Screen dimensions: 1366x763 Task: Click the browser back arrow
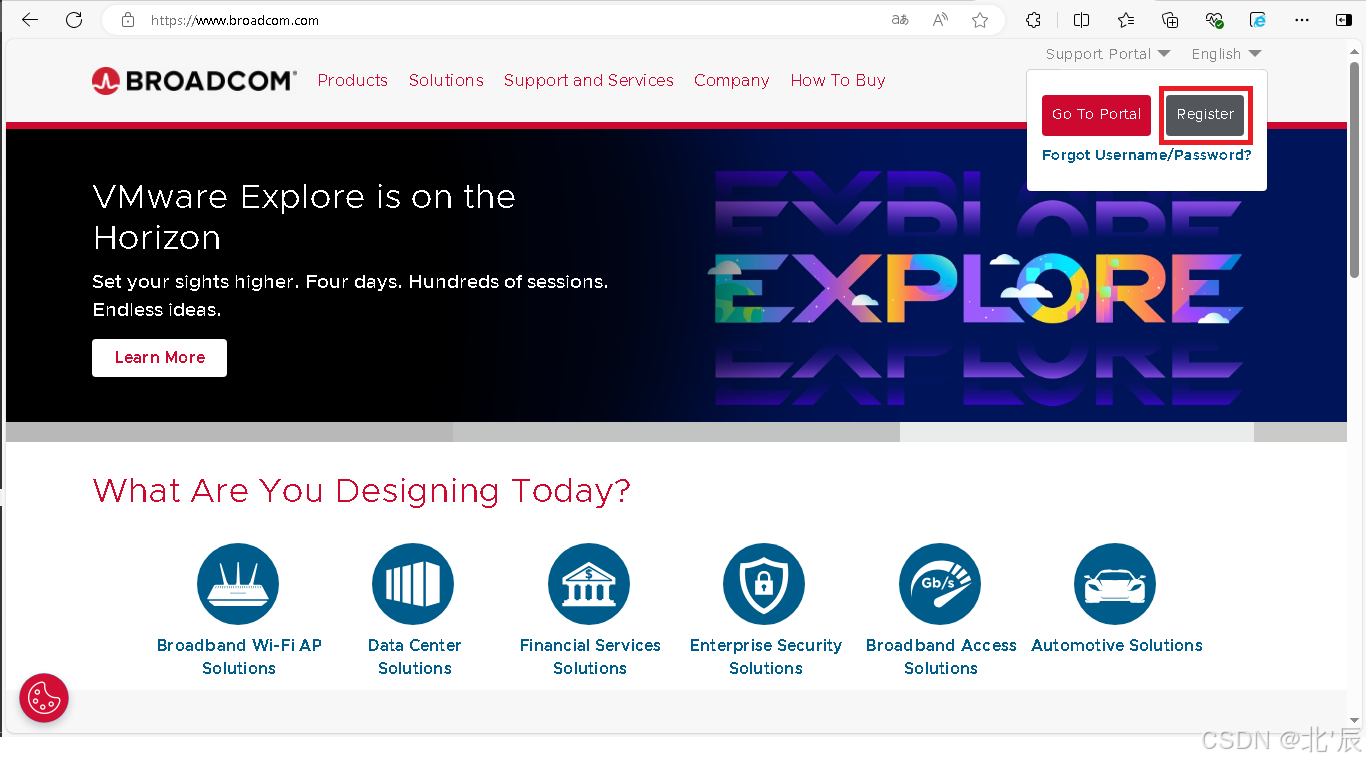[x=30, y=20]
